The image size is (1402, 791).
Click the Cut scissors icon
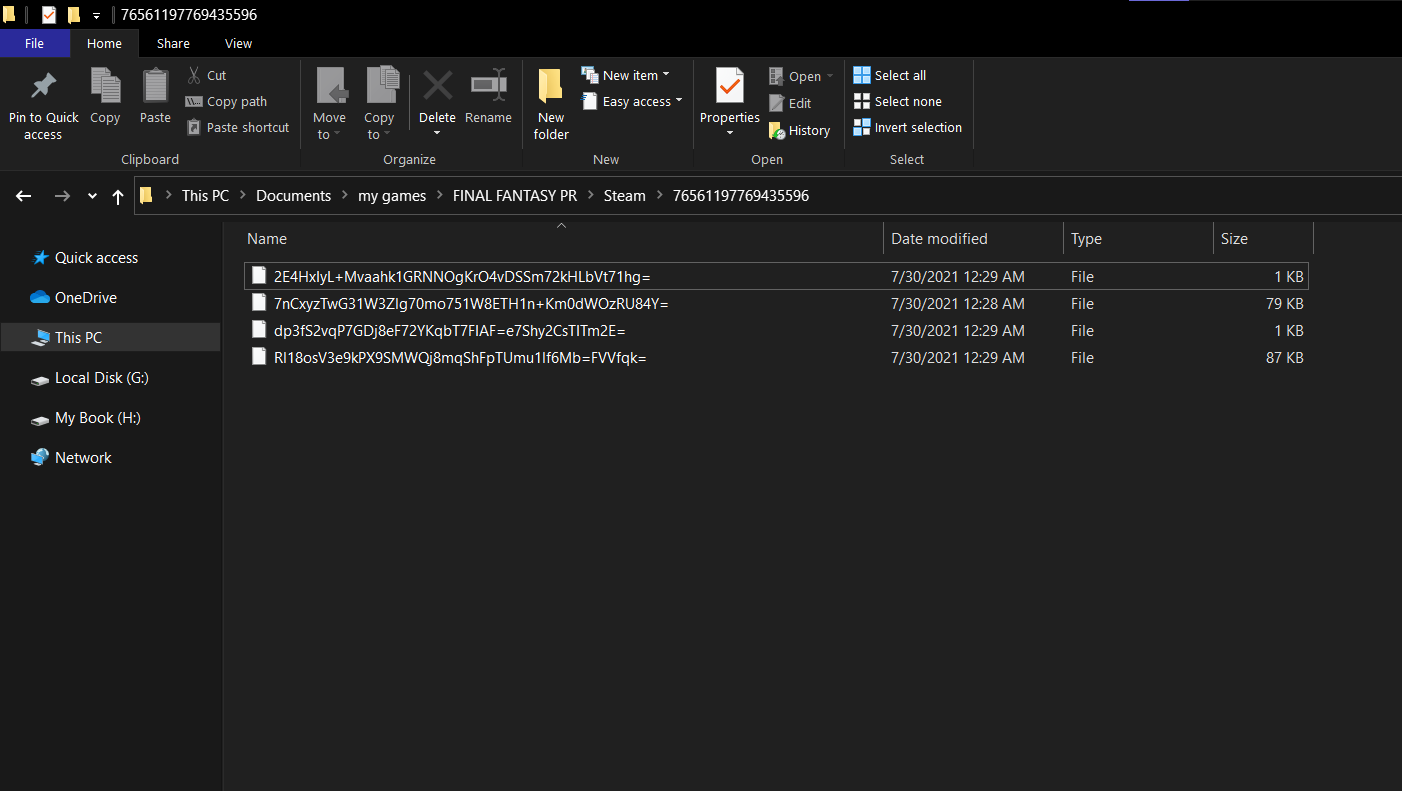[195, 75]
